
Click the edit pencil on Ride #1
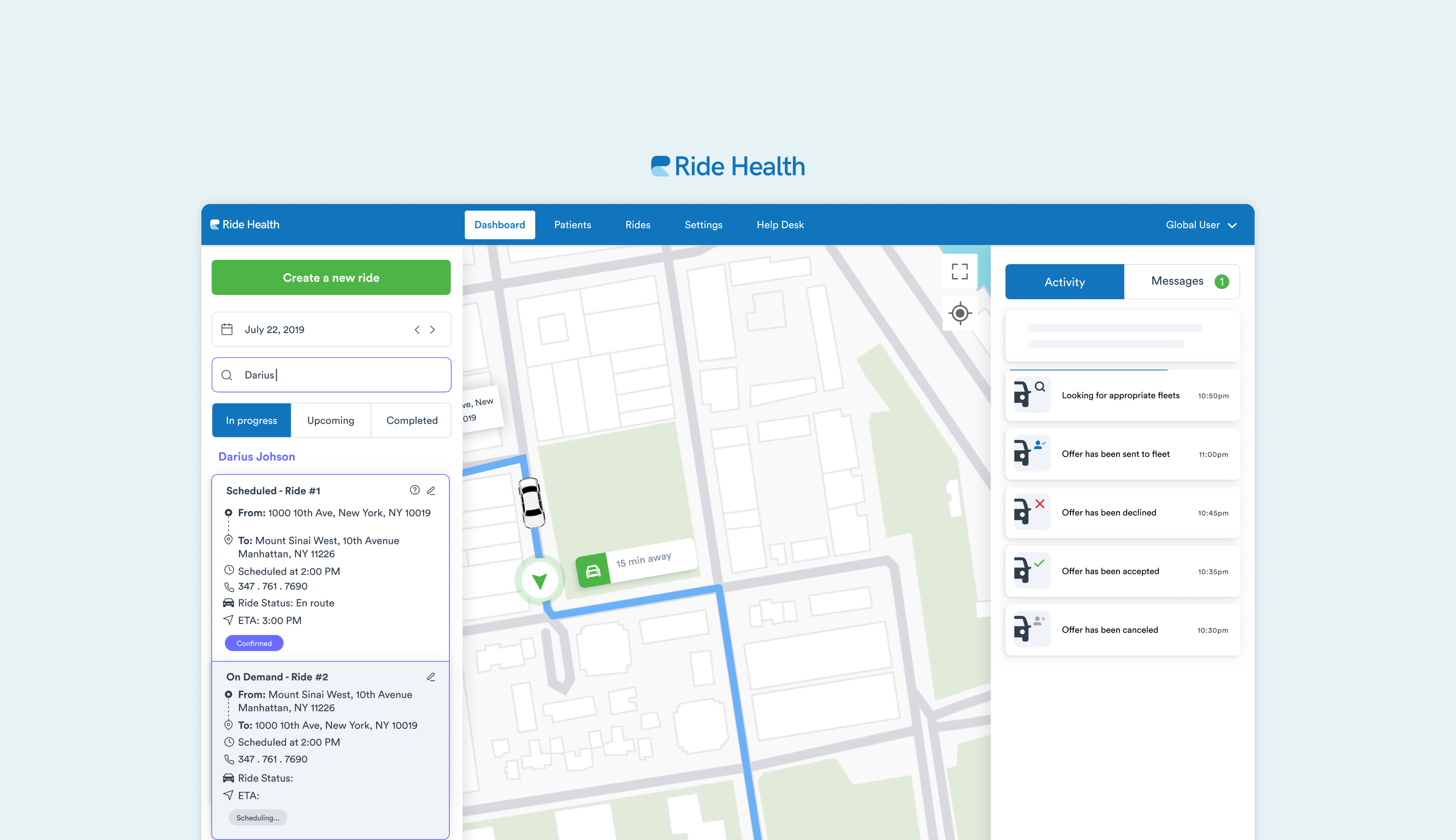(431, 490)
